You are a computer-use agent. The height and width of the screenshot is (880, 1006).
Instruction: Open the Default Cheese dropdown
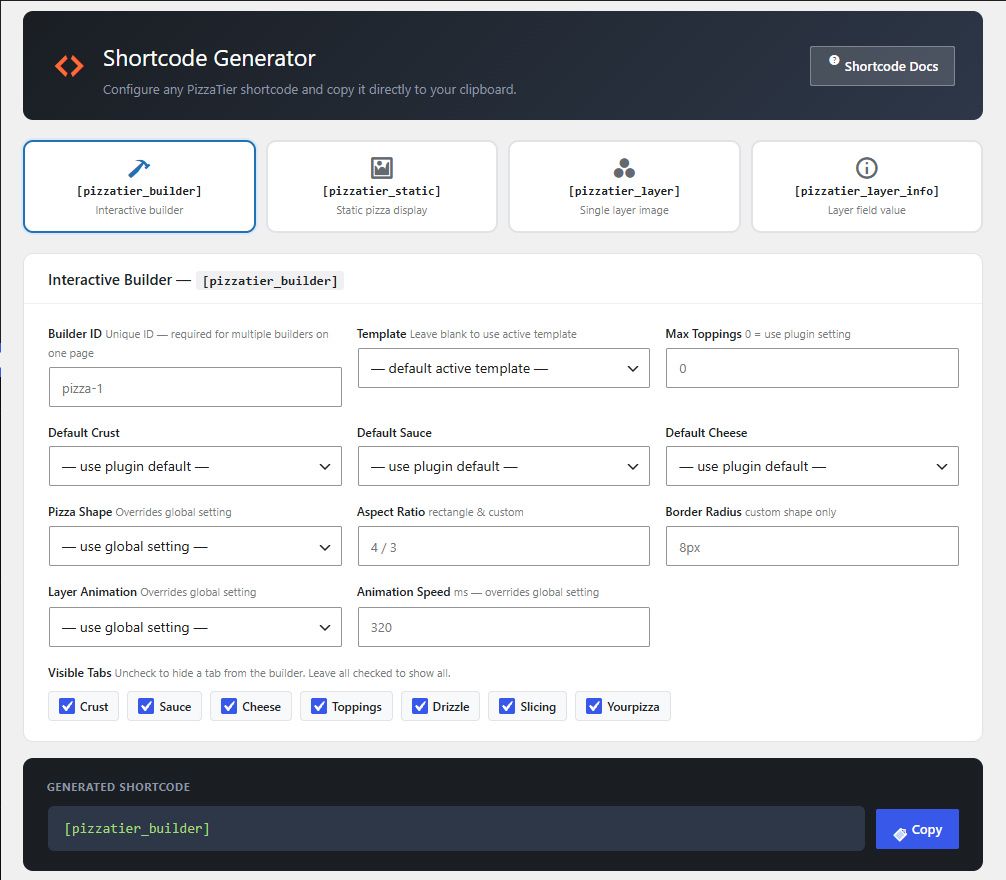(812, 466)
